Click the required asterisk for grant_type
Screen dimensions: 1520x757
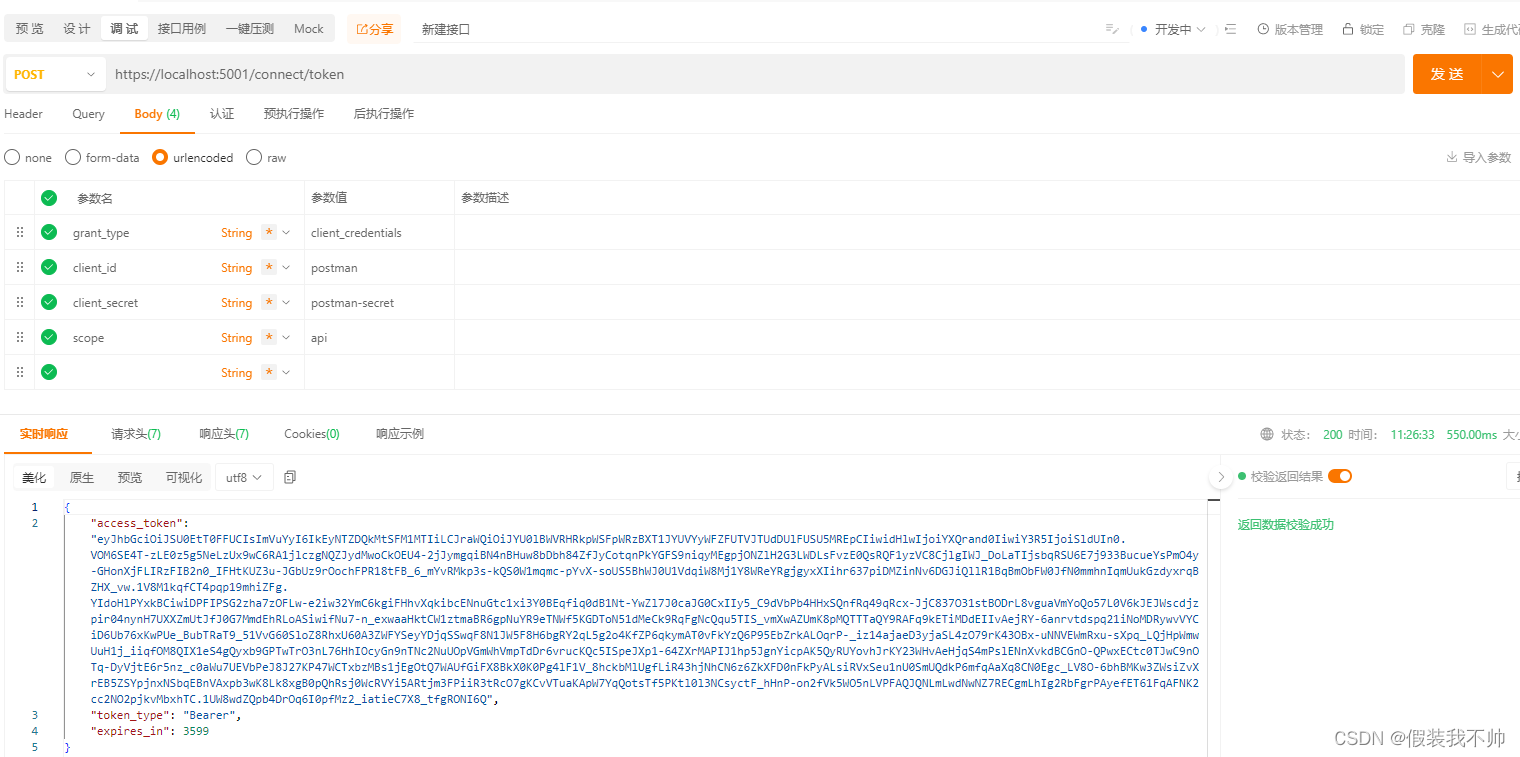point(268,232)
